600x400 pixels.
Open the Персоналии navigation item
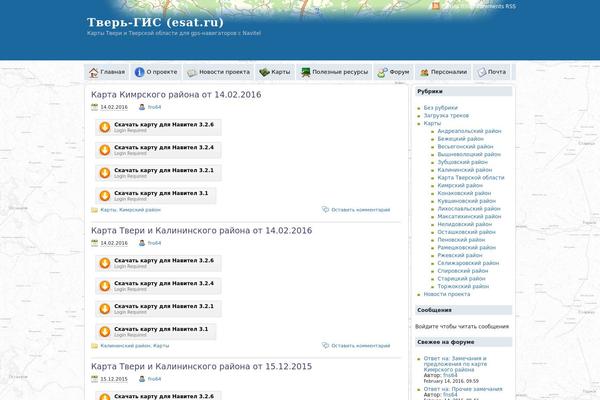click(x=443, y=72)
